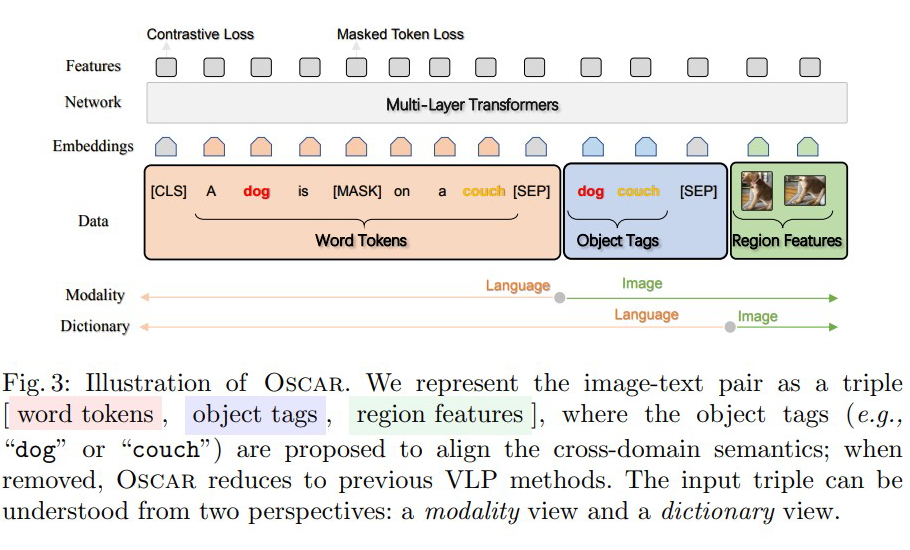This screenshot has width=910, height=550.
Task: Click the 'Modality' row label
Action: click(x=95, y=295)
